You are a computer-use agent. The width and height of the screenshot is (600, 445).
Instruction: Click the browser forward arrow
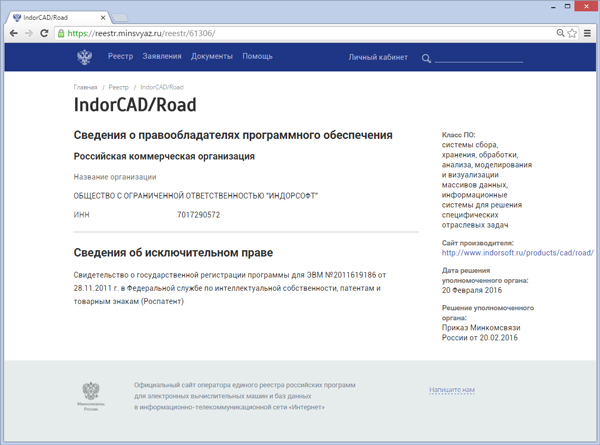29,33
